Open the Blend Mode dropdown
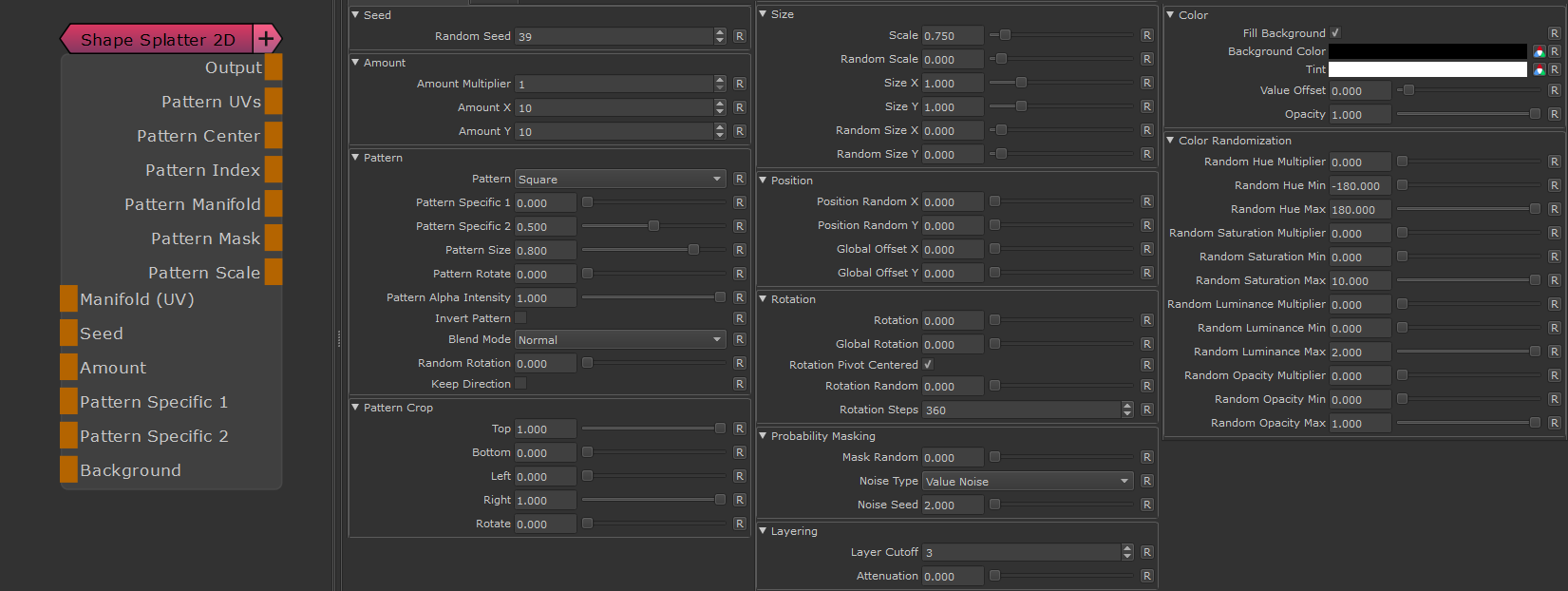This screenshot has width=1568, height=591. (x=620, y=339)
